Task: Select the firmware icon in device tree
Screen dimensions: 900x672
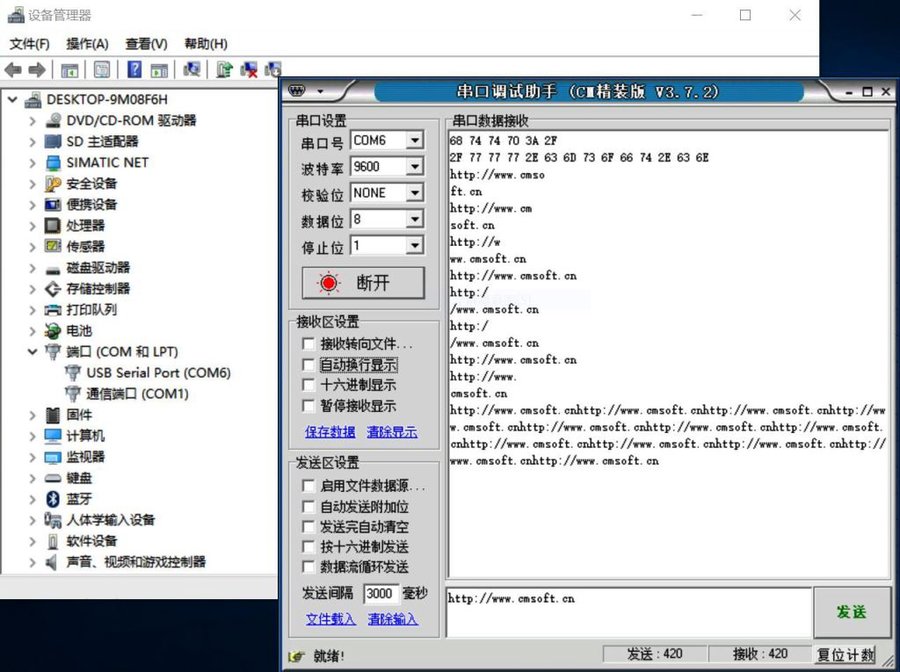Action: [53, 415]
